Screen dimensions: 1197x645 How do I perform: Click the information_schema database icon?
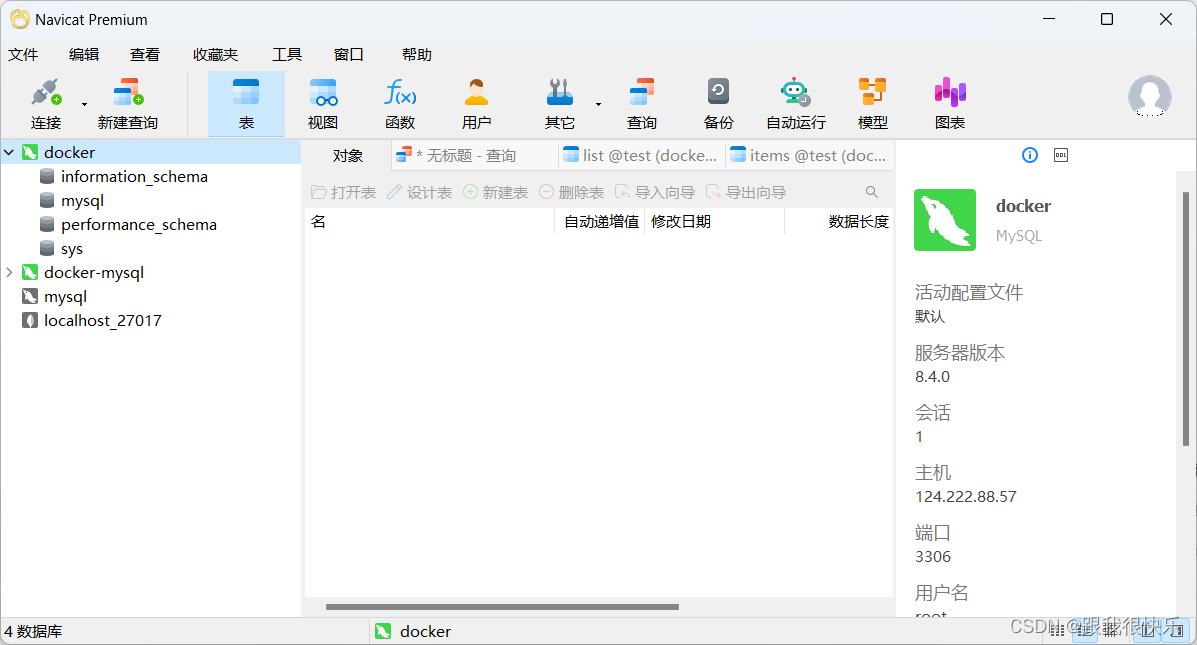(47, 176)
